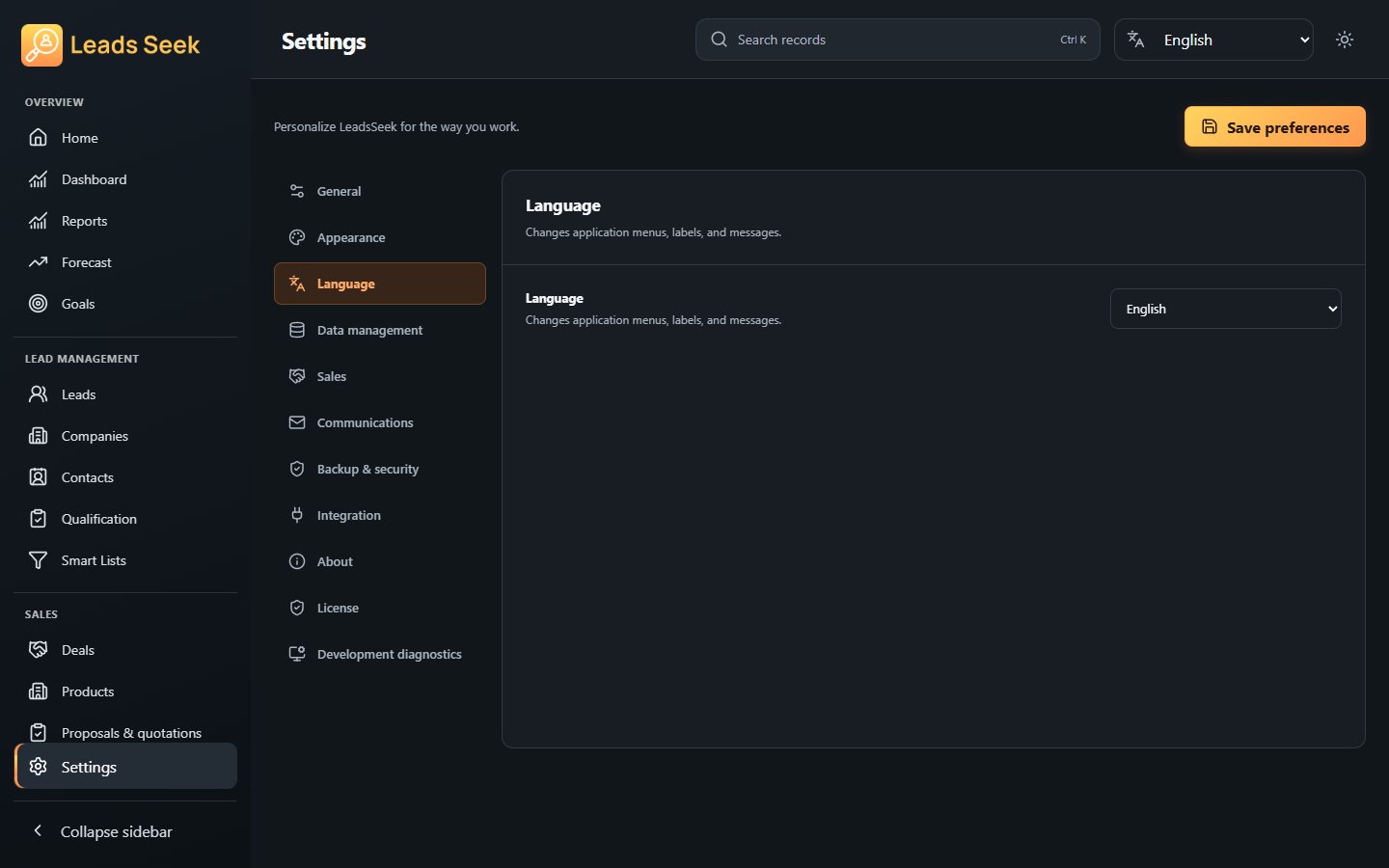Click the Products building icon
Screen dimensions: 1389x868
[39, 692]
